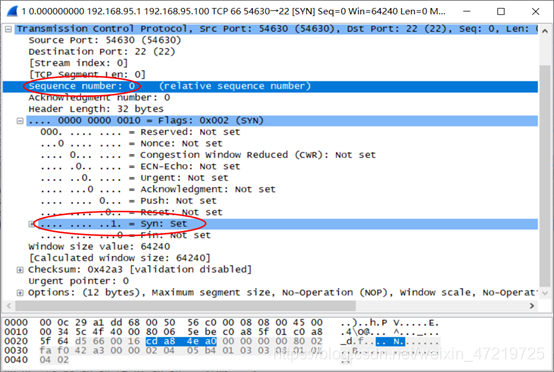Select the Acknowledgment number: 0 row
The width and height of the screenshot is (554, 372).
coord(99,98)
